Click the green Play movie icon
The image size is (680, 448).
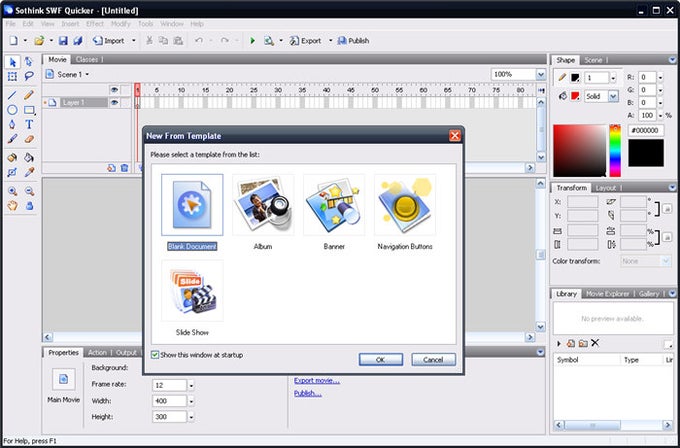(252, 41)
